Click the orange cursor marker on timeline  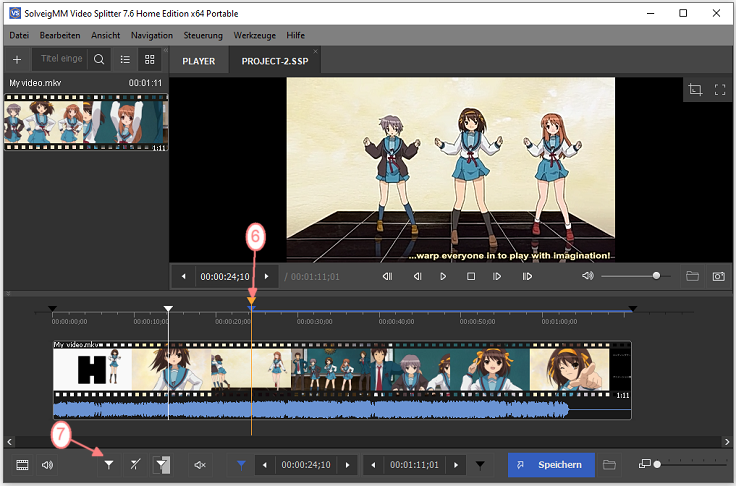tap(252, 301)
